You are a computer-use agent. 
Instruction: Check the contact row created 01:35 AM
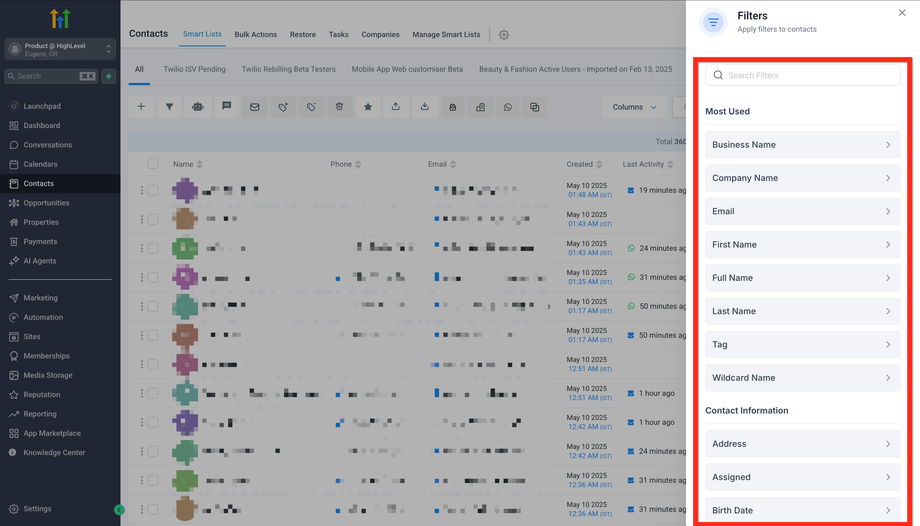[x=153, y=277]
